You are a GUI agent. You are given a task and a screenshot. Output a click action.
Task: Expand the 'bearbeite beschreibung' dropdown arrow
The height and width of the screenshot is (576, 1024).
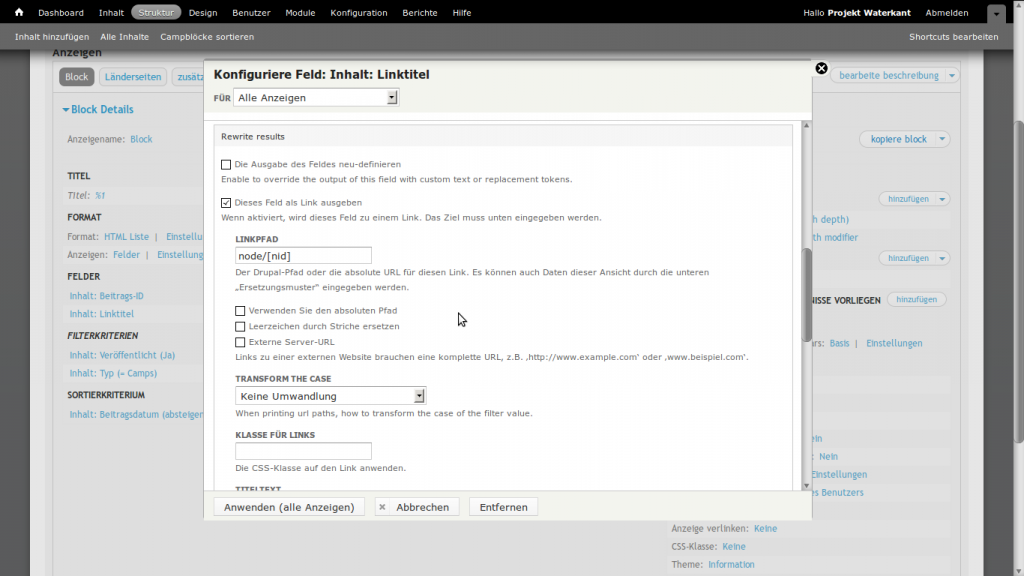(951, 76)
